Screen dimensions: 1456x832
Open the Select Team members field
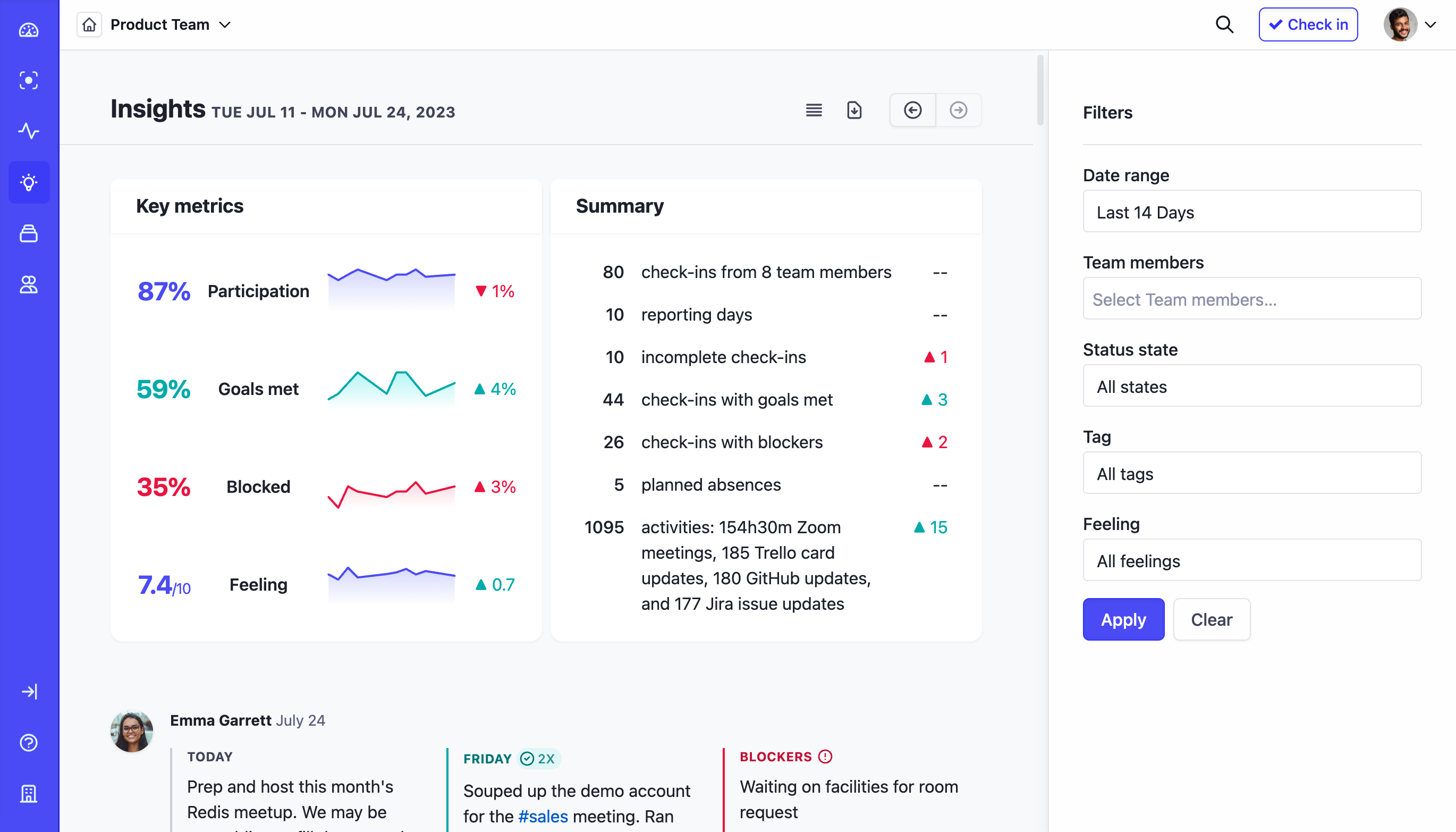click(1252, 298)
